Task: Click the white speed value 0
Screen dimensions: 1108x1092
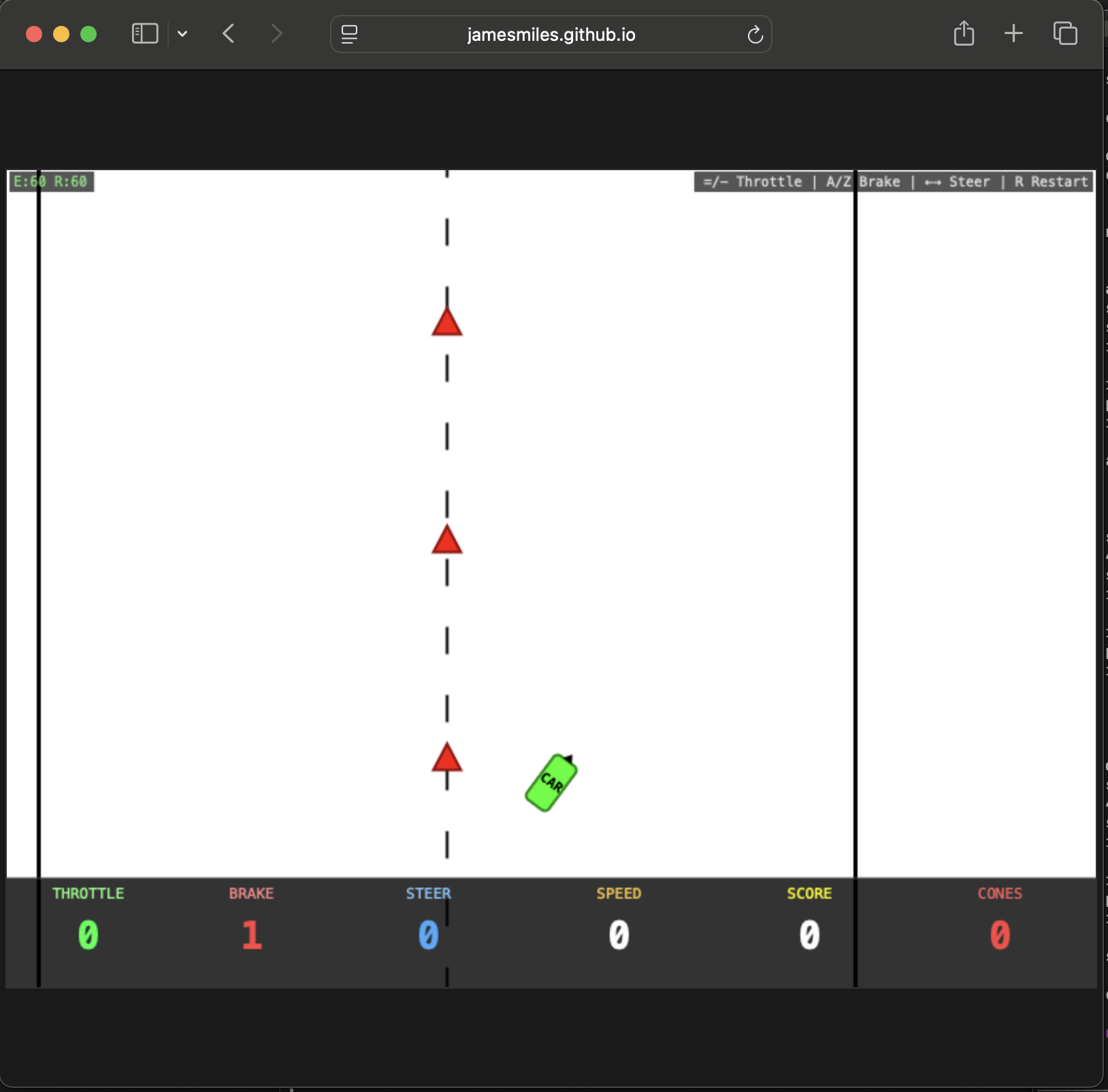Action: tap(619, 935)
